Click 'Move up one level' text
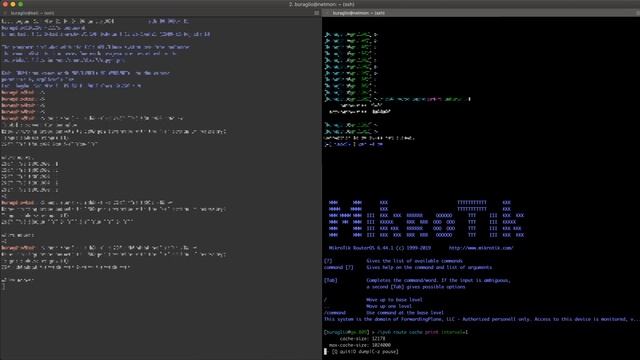 [x=389, y=306]
